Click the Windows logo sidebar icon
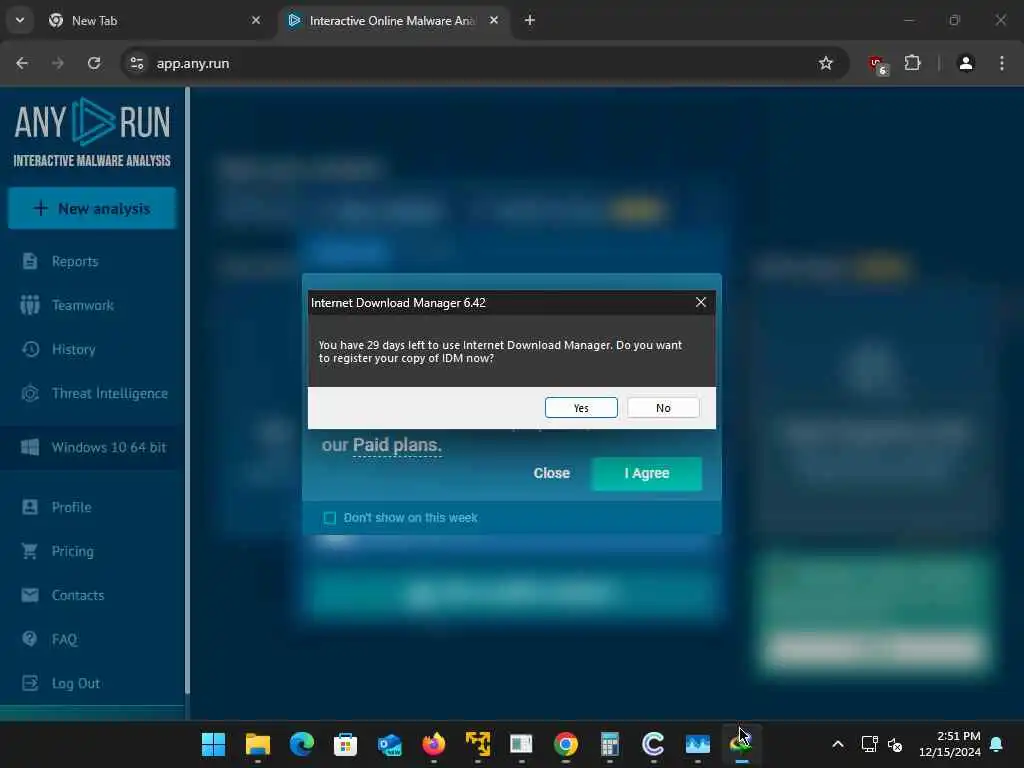Image resolution: width=1024 pixels, height=768 pixels. [30, 447]
